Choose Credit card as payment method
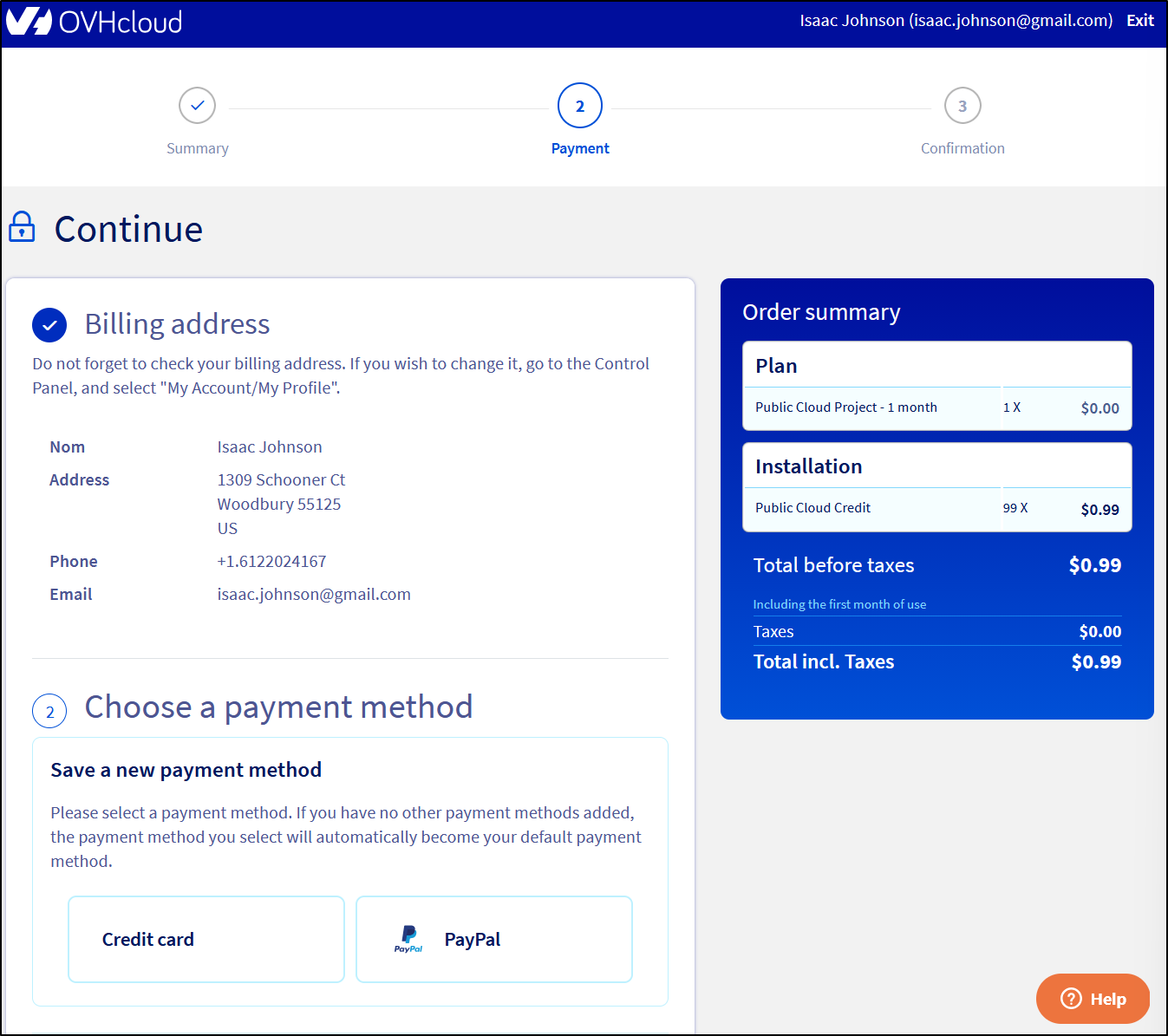The image size is (1168, 1036). 206,939
